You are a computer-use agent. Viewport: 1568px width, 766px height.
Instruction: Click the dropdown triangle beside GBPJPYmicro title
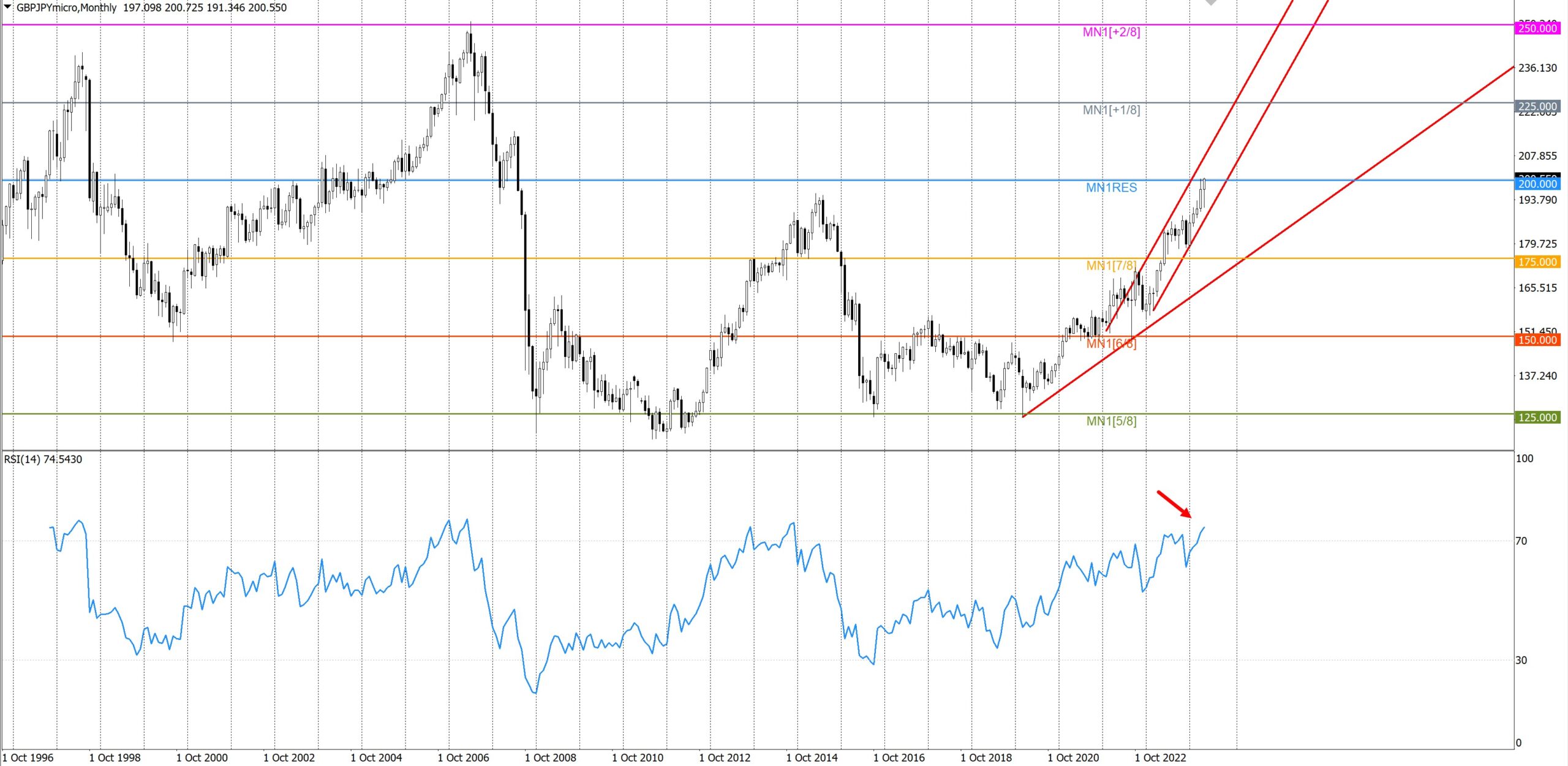tap(7, 7)
